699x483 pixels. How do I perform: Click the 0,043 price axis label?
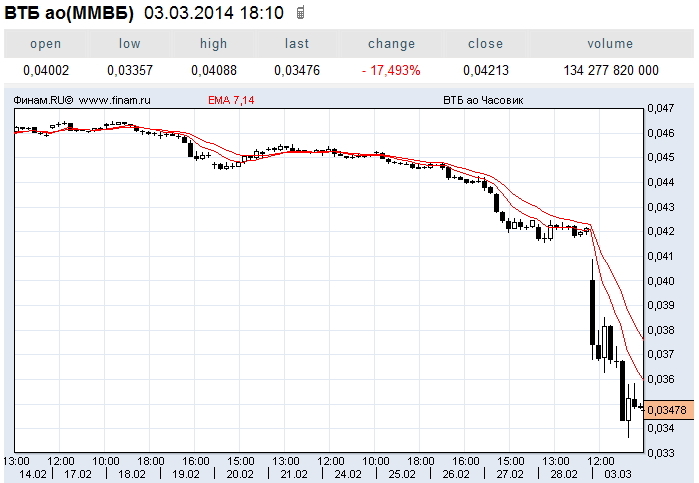click(661, 207)
